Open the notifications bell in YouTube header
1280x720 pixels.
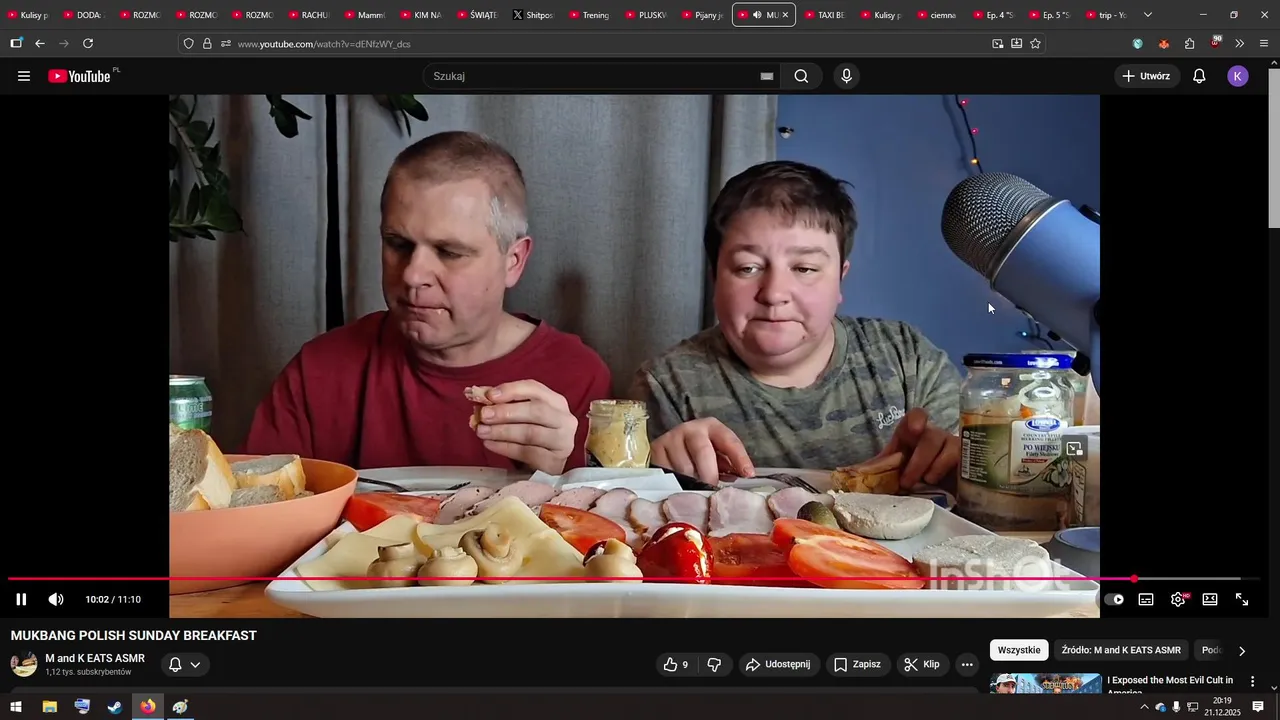pos(1199,76)
